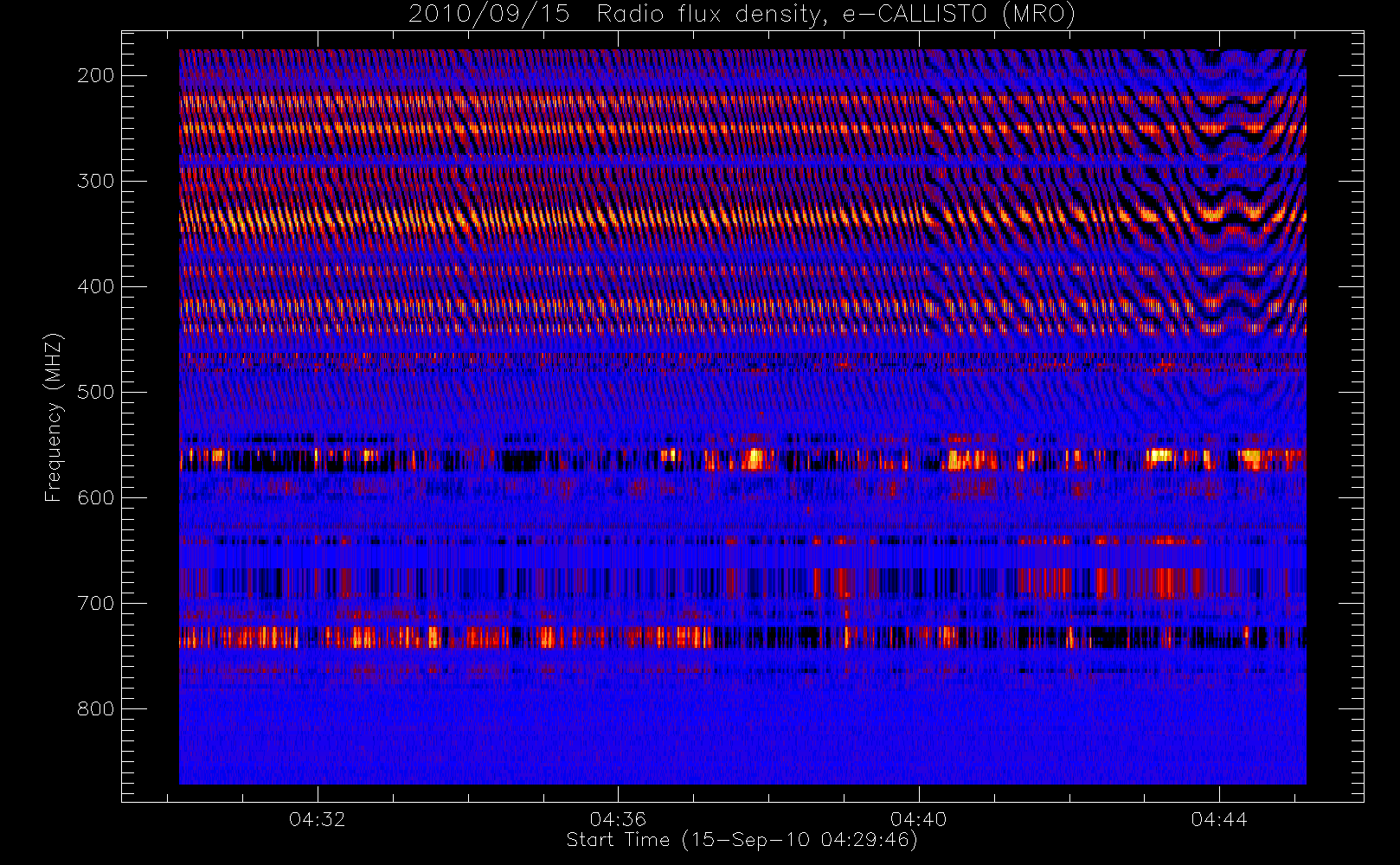Select the 04:36 time tick label
Image resolution: width=1400 pixels, height=865 pixels.
point(618,819)
